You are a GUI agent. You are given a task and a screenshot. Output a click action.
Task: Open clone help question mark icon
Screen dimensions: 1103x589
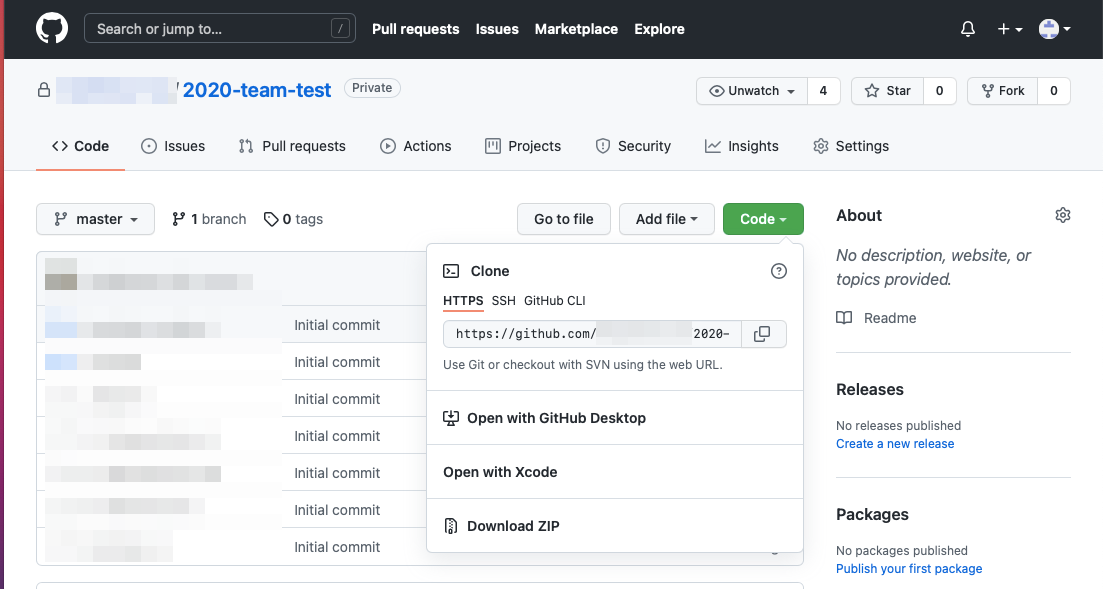779,271
